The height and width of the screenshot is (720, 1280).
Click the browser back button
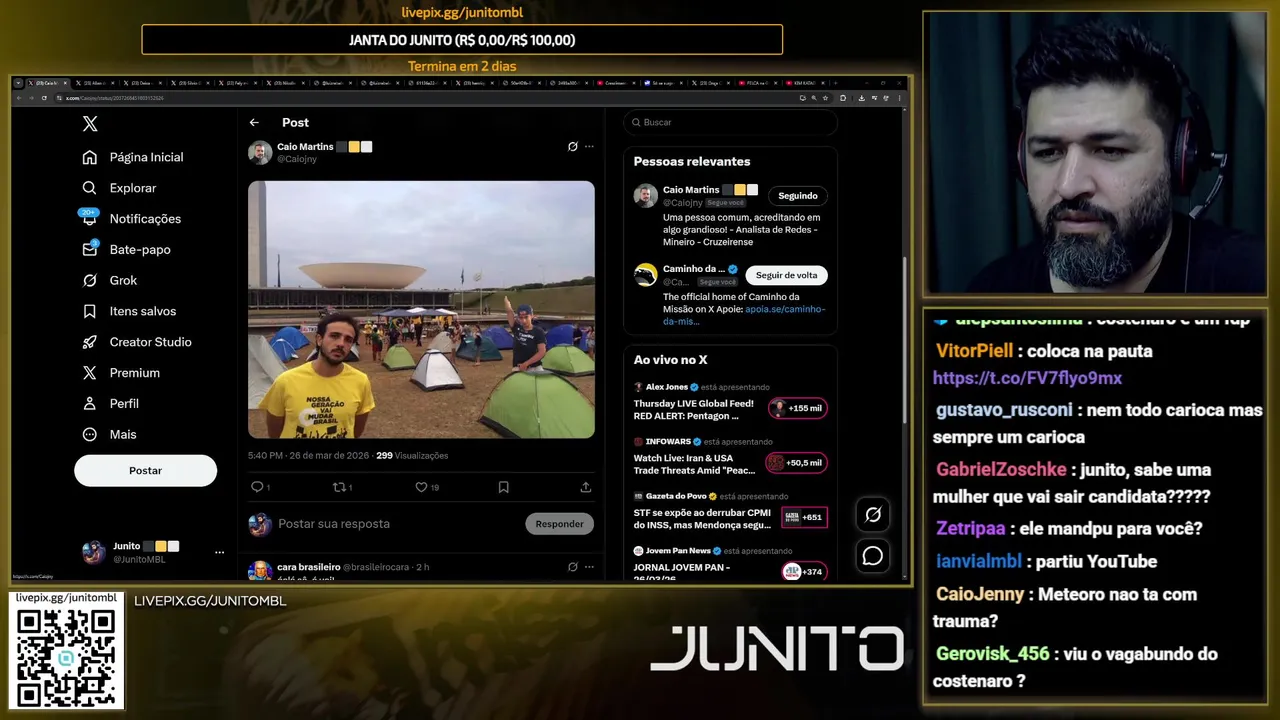[19, 98]
